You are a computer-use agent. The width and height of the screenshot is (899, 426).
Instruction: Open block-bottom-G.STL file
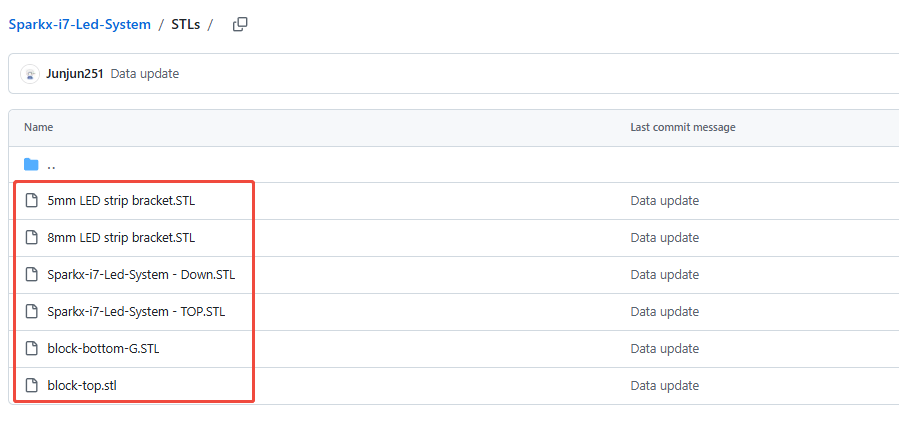pyautogui.click(x=103, y=348)
